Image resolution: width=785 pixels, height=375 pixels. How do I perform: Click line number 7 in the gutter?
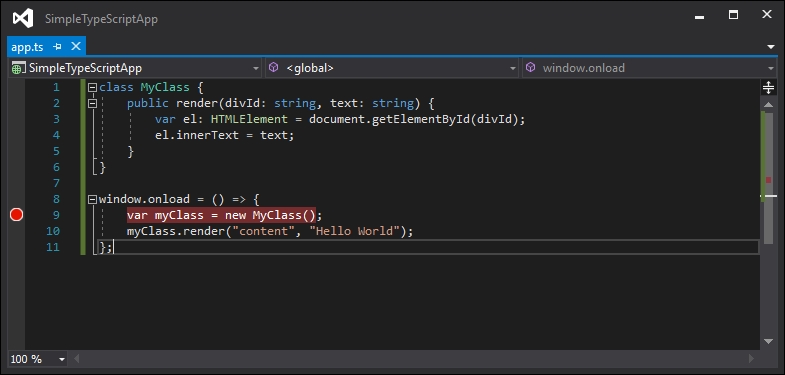point(56,183)
